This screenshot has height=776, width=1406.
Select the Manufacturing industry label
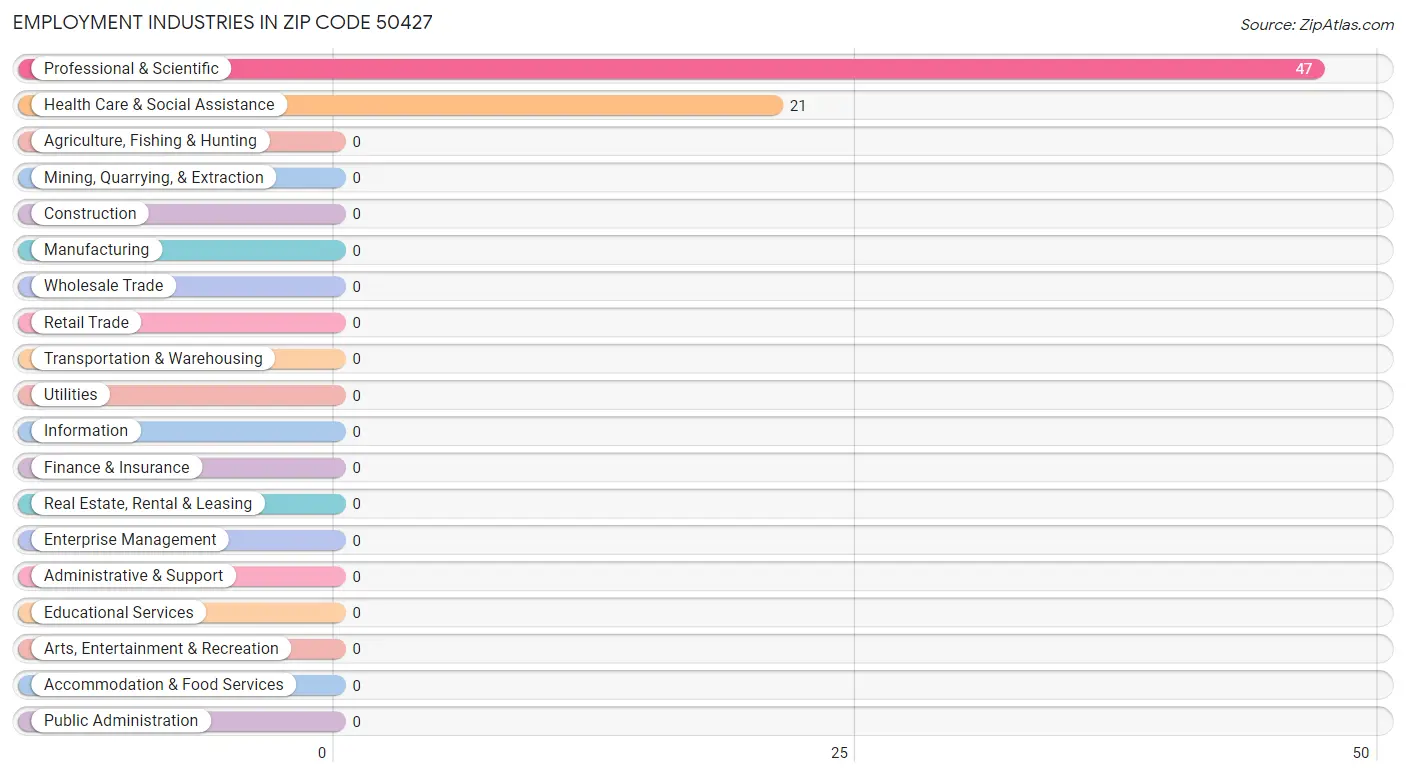click(x=96, y=249)
